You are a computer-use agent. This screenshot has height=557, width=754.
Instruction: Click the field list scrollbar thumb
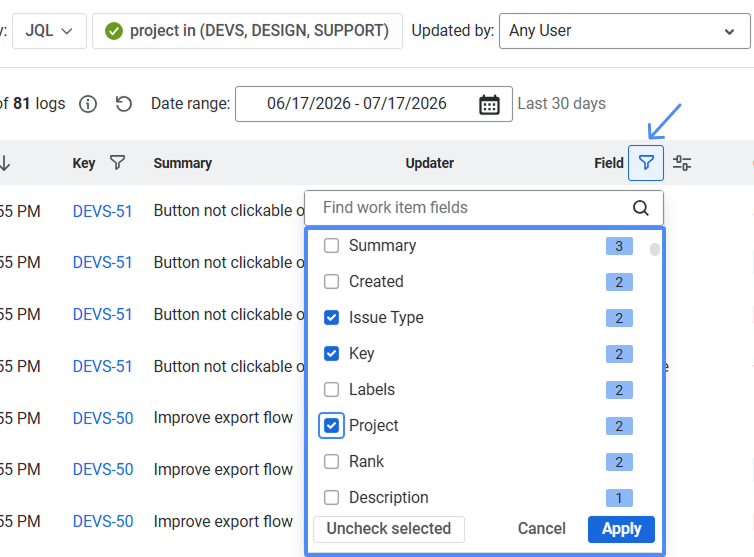(x=654, y=250)
